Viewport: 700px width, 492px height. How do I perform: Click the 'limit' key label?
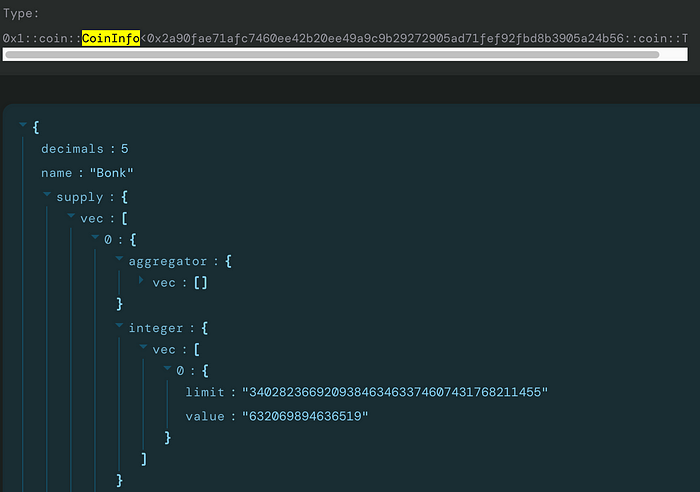click(x=205, y=392)
